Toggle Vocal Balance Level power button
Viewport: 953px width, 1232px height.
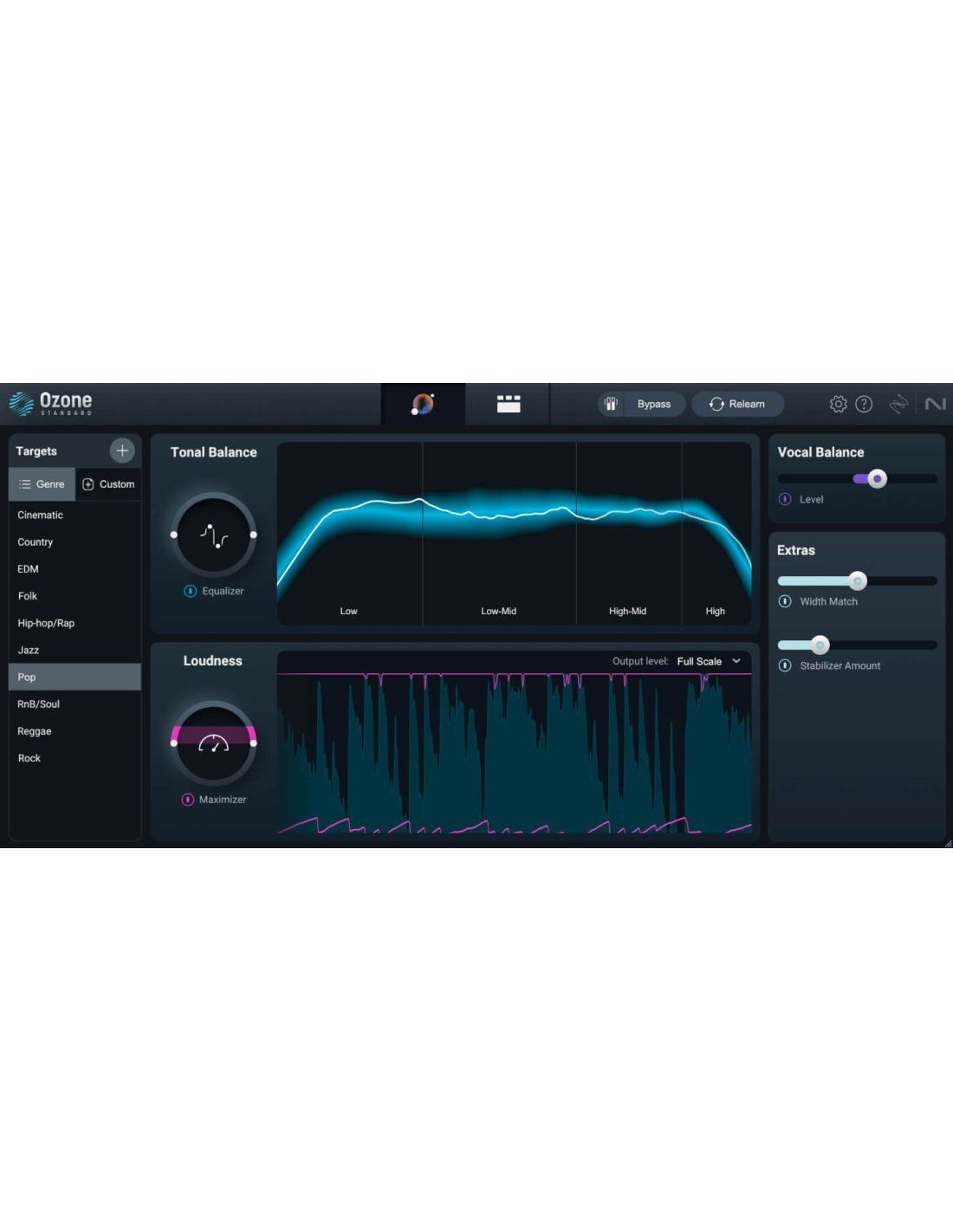coord(785,499)
